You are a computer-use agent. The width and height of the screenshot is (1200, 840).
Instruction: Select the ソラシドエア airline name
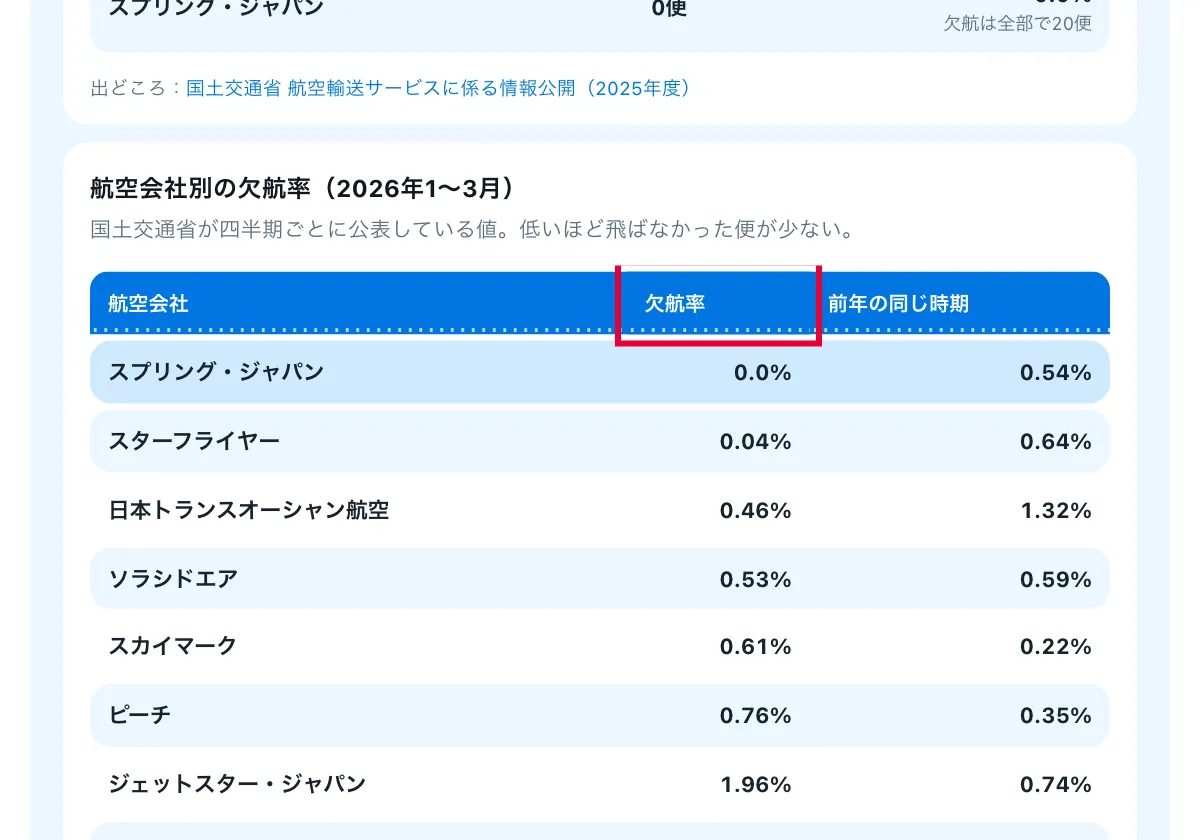pyautogui.click(x=173, y=579)
